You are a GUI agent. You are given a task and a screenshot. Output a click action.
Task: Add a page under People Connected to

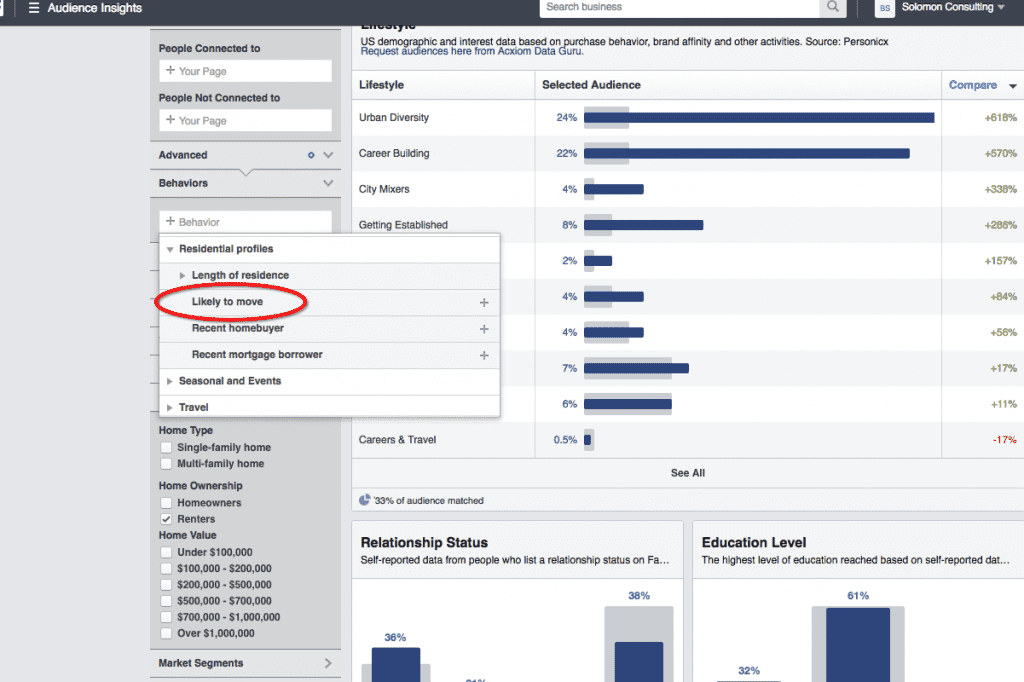pos(245,71)
